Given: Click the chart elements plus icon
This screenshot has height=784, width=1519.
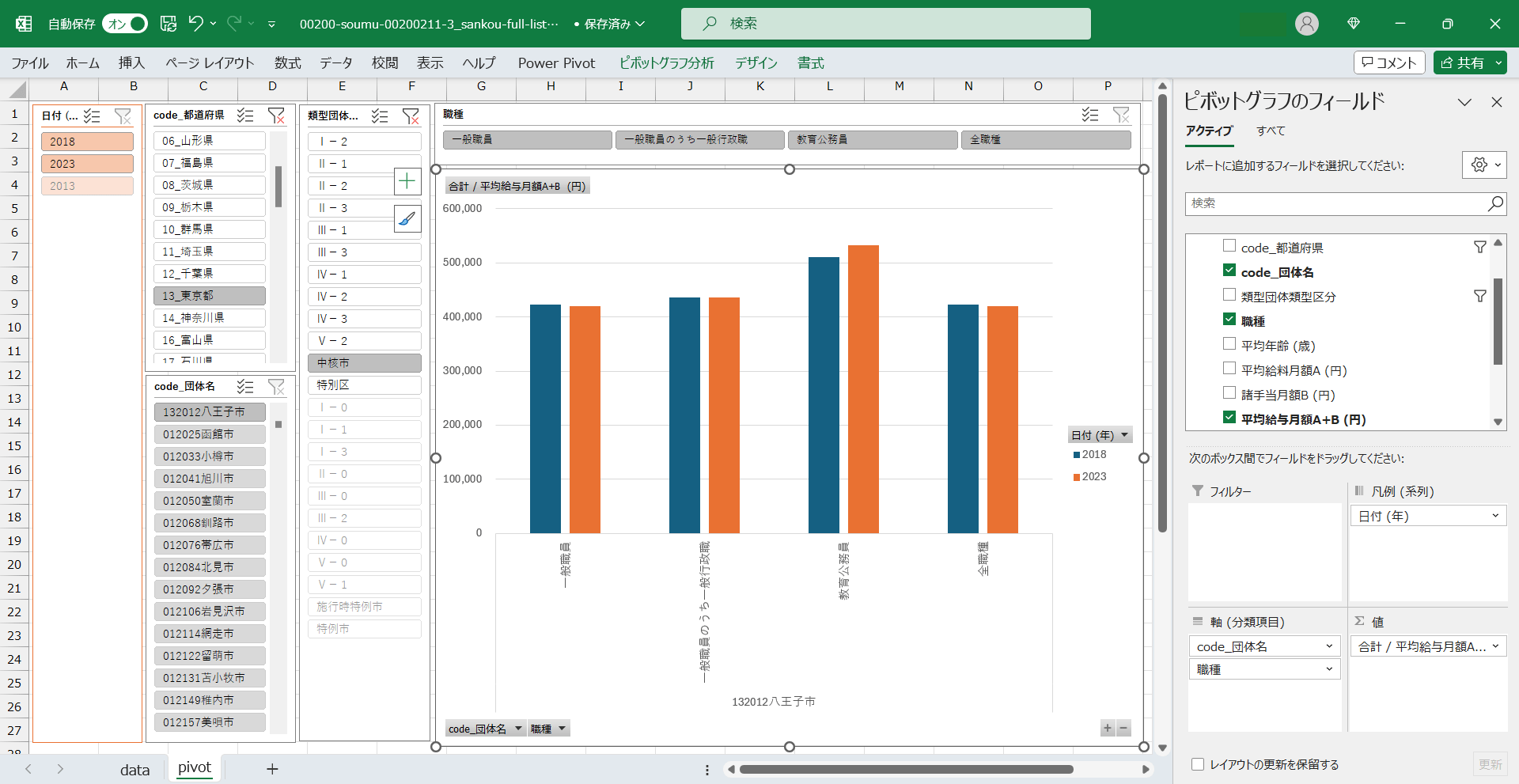Looking at the screenshot, I should (407, 181).
